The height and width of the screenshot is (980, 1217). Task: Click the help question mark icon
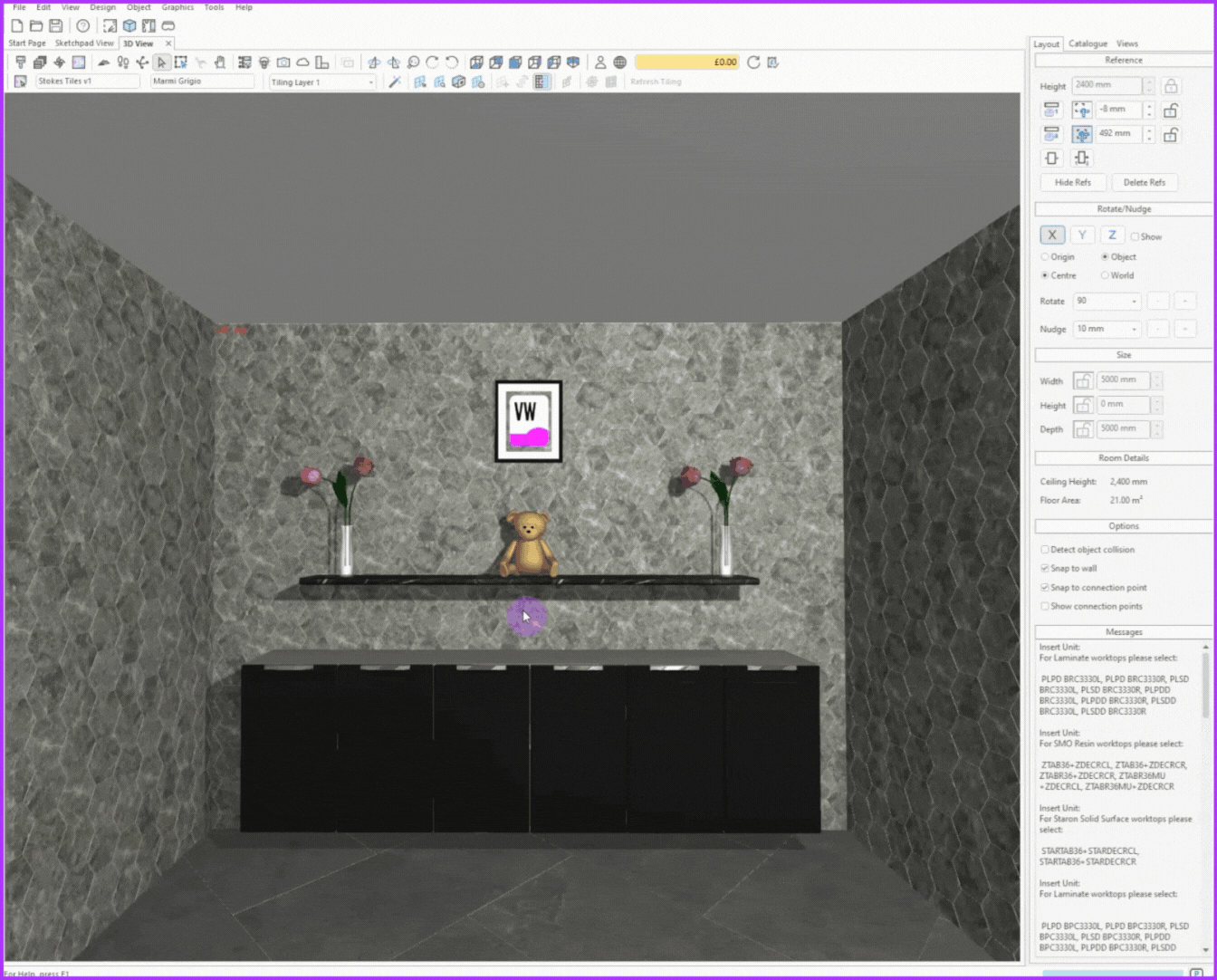pos(82,26)
